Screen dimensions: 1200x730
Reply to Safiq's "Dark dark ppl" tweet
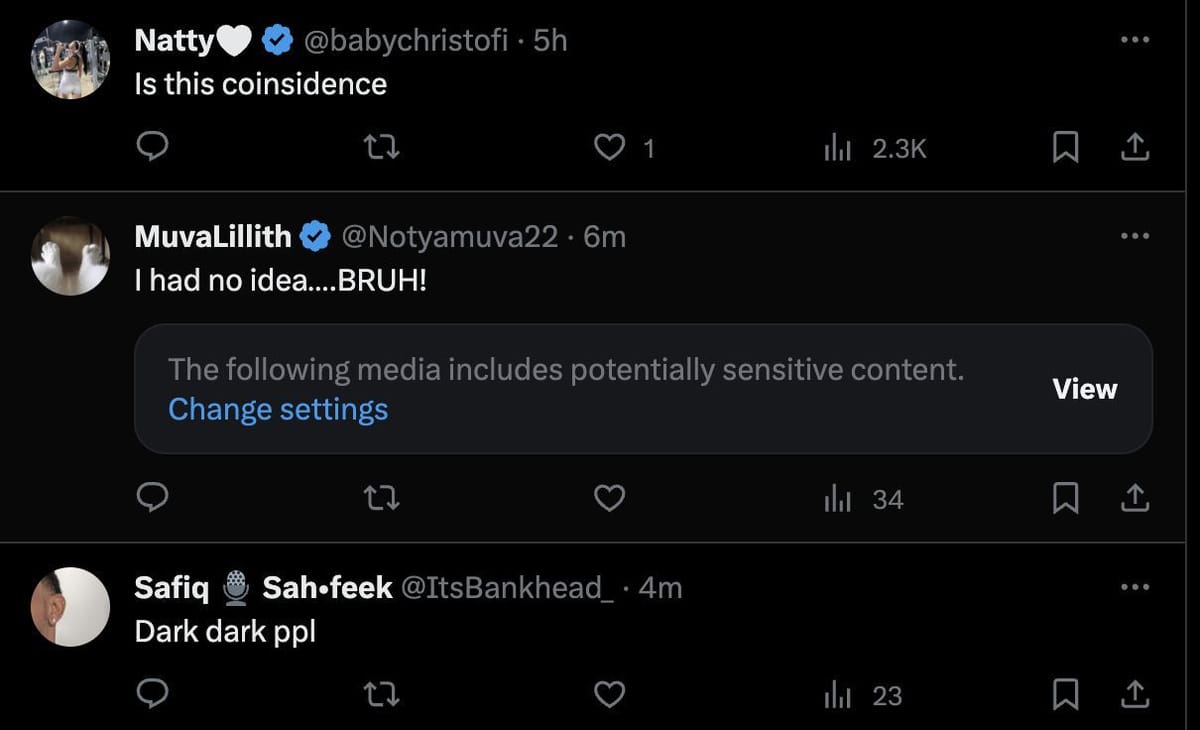tap(151, 694)
